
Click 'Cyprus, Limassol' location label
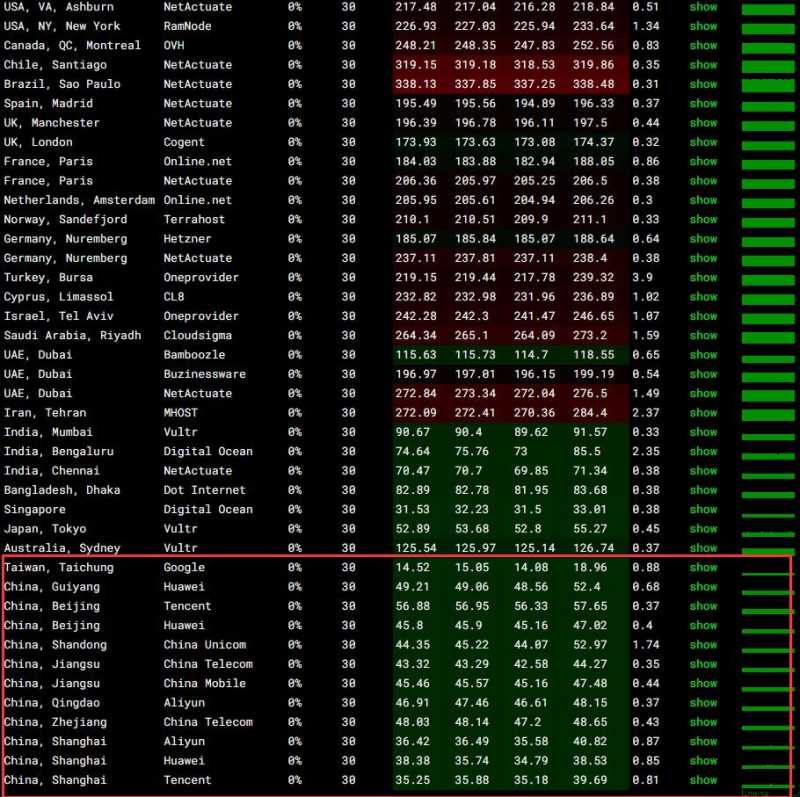59,297
